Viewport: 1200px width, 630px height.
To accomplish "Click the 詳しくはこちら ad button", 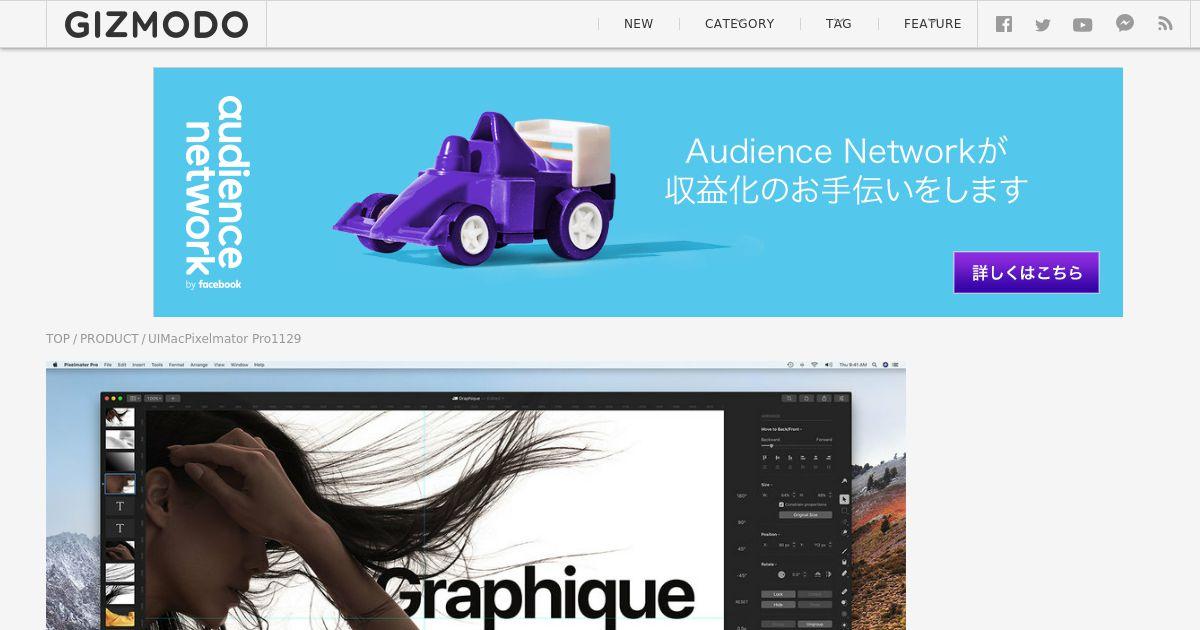I will pyautogui.click(x=1026, y=272).
